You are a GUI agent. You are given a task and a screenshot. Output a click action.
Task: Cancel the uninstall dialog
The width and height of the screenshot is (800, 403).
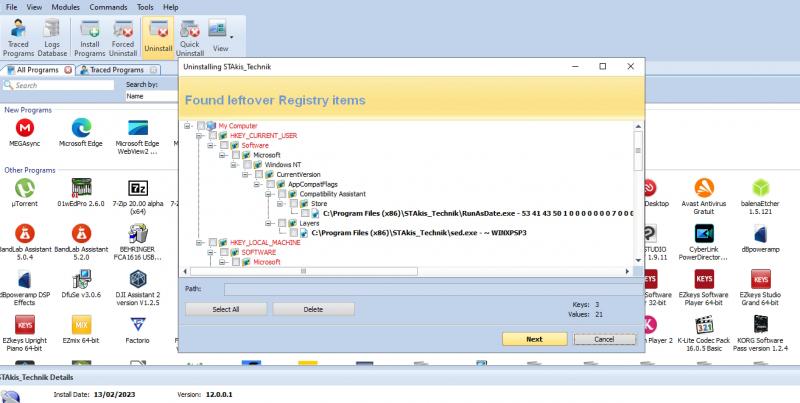pyautogui.click(x=604, y=339)
